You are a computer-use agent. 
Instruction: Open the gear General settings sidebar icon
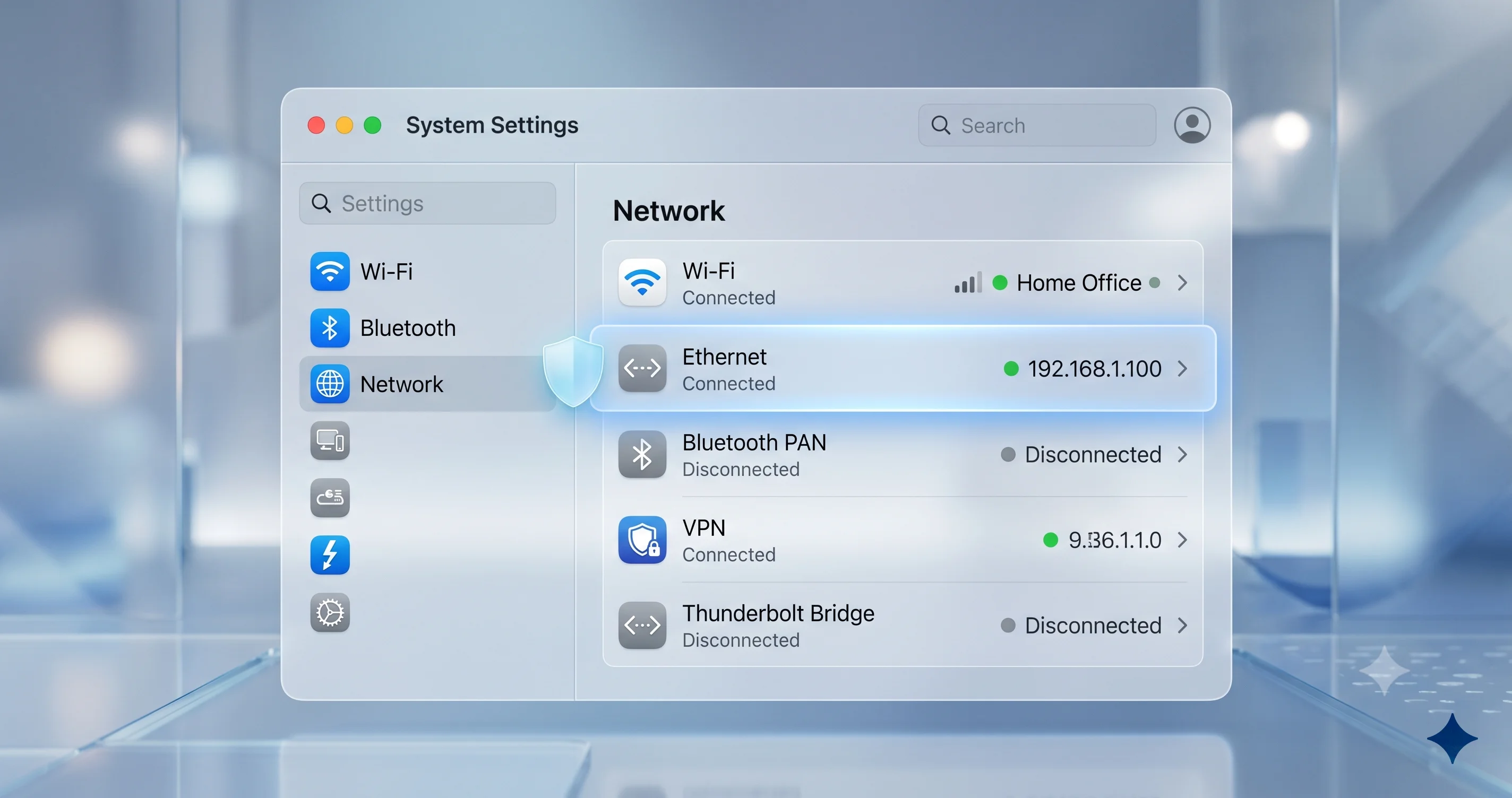click(330, 613)
